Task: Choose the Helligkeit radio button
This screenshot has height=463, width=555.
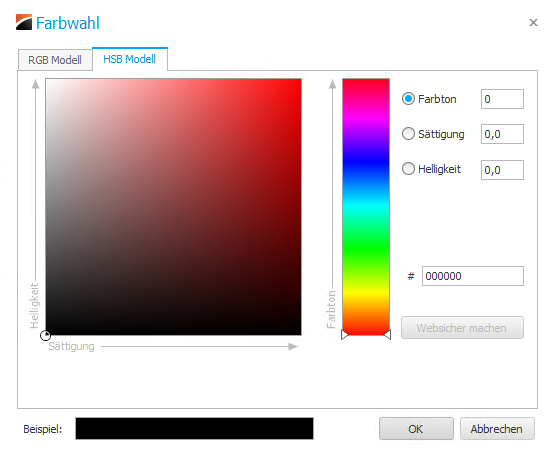Action: 408,168
